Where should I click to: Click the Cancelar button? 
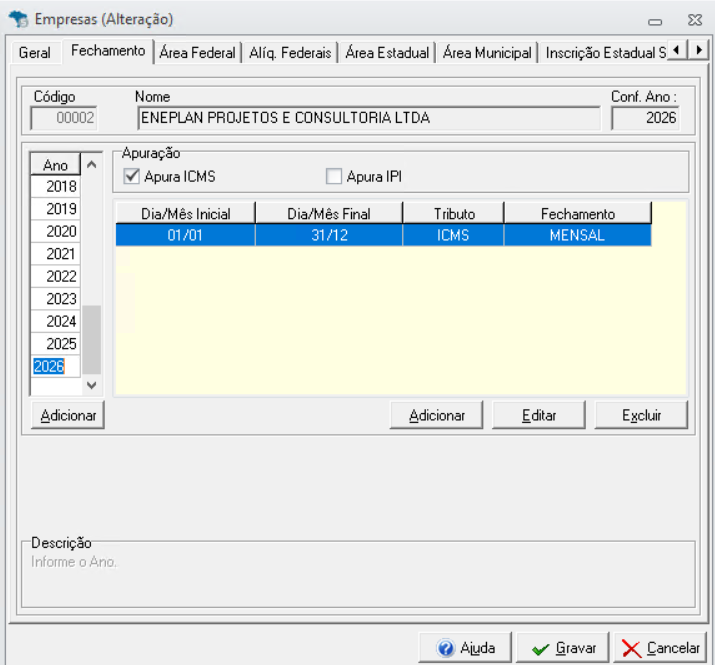coord(660,648)
